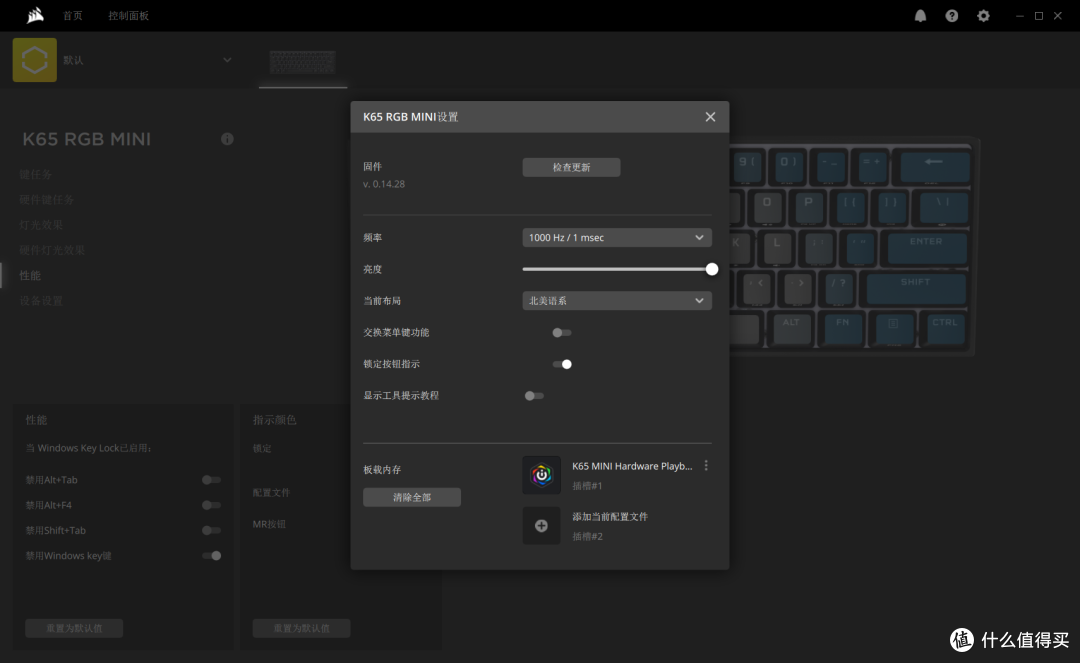Select the keyboard device thumbnail tab
Image resolution: width=1080 pixels, height=663 pixels.
click(x=303, y=62)
